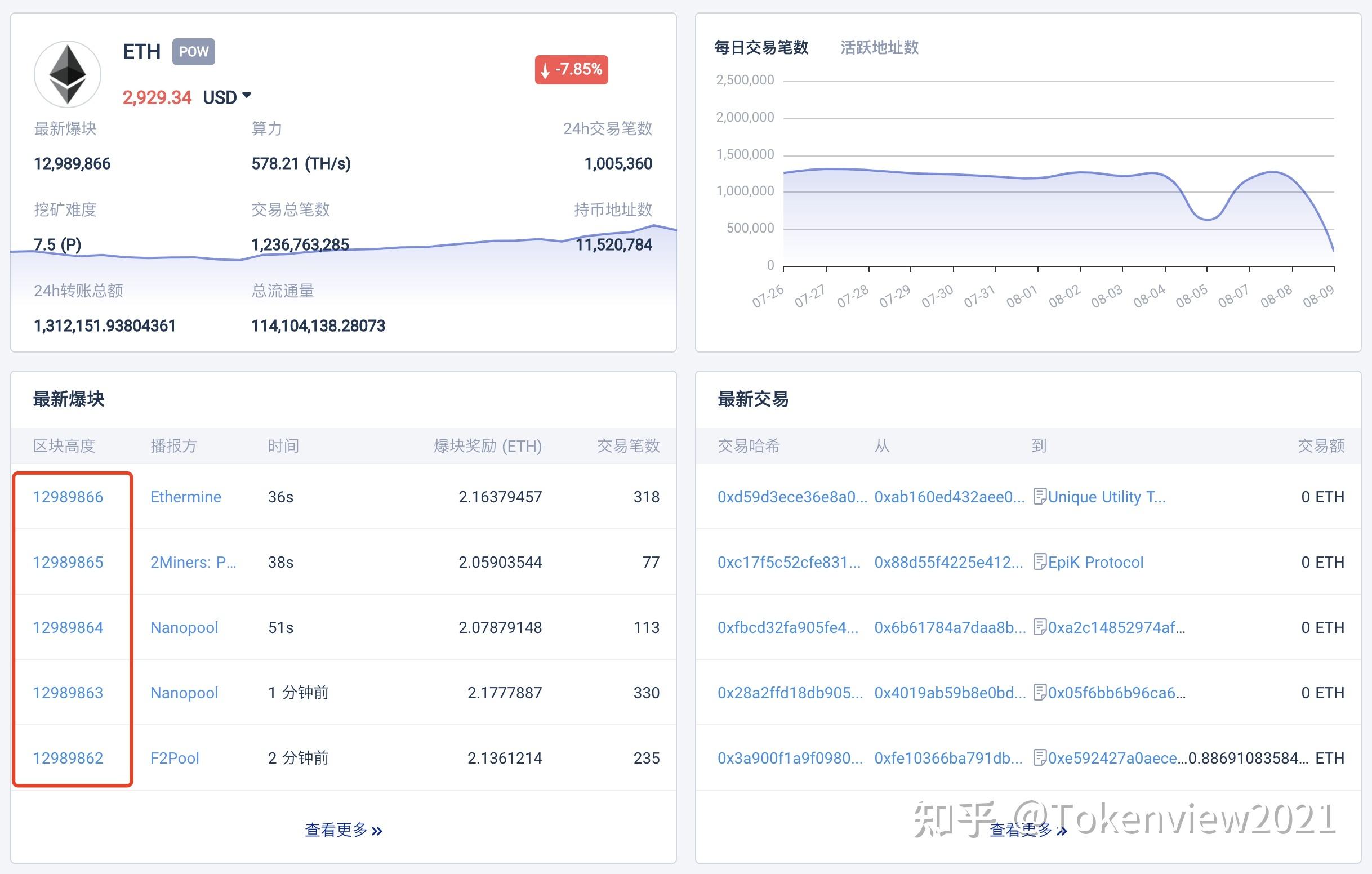Open block 12989862 details
Screen dimensions: 1372x874
point(68,759)
